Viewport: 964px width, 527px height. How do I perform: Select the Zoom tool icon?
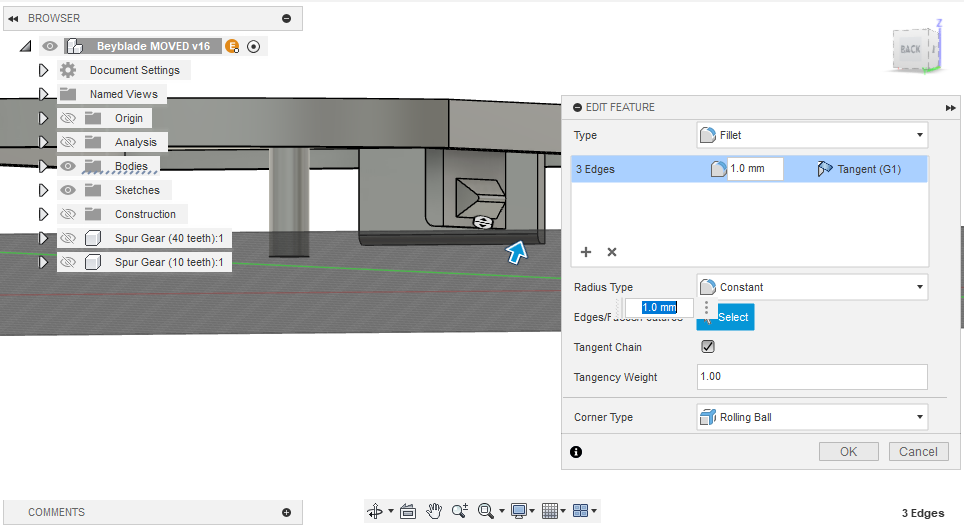click(460, 511)
